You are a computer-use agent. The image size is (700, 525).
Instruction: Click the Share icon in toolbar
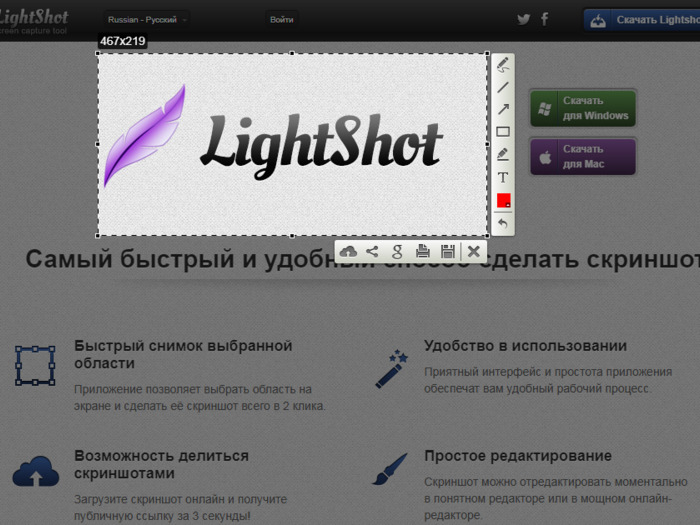[372, 252]
